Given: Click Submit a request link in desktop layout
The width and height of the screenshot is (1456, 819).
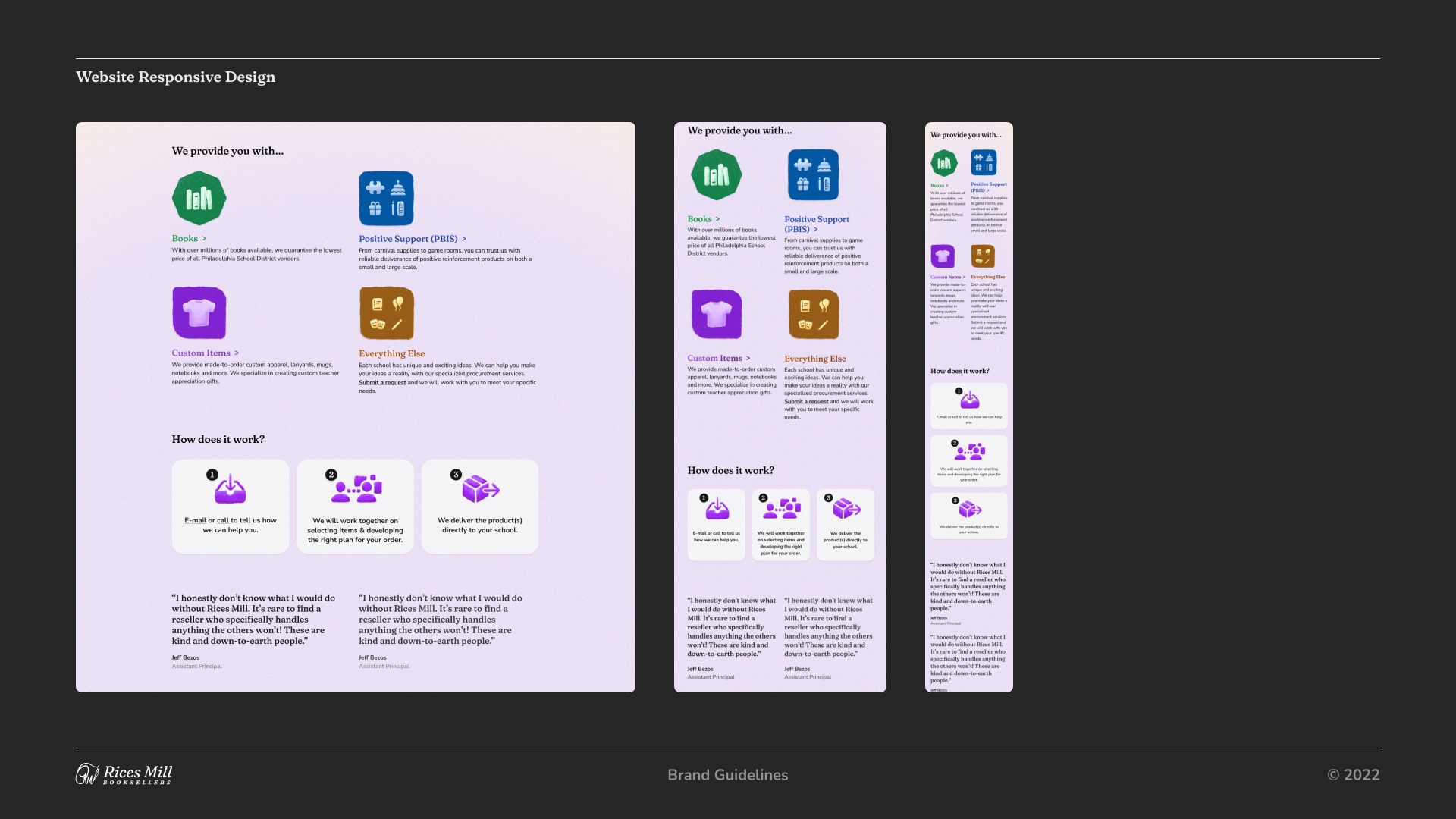Looking at the screenshot, I should pyautogui.click(x=382, y=383).
